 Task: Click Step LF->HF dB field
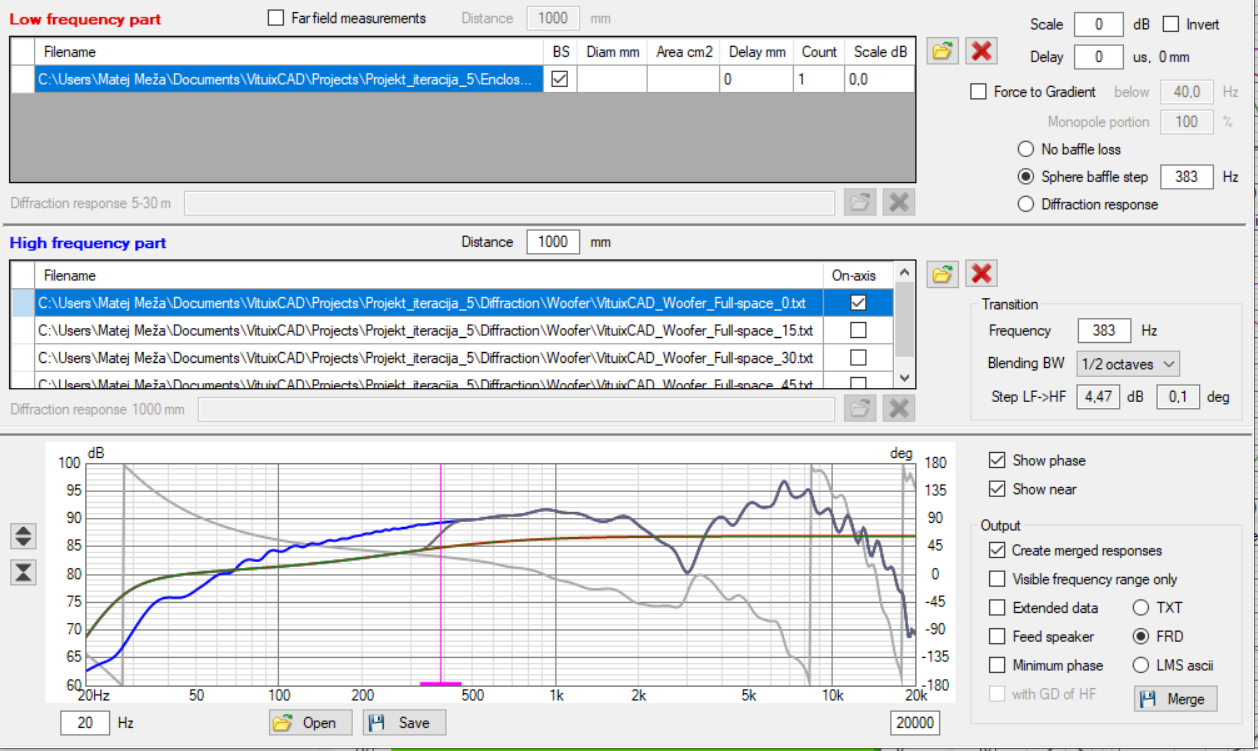point(1098,396)
